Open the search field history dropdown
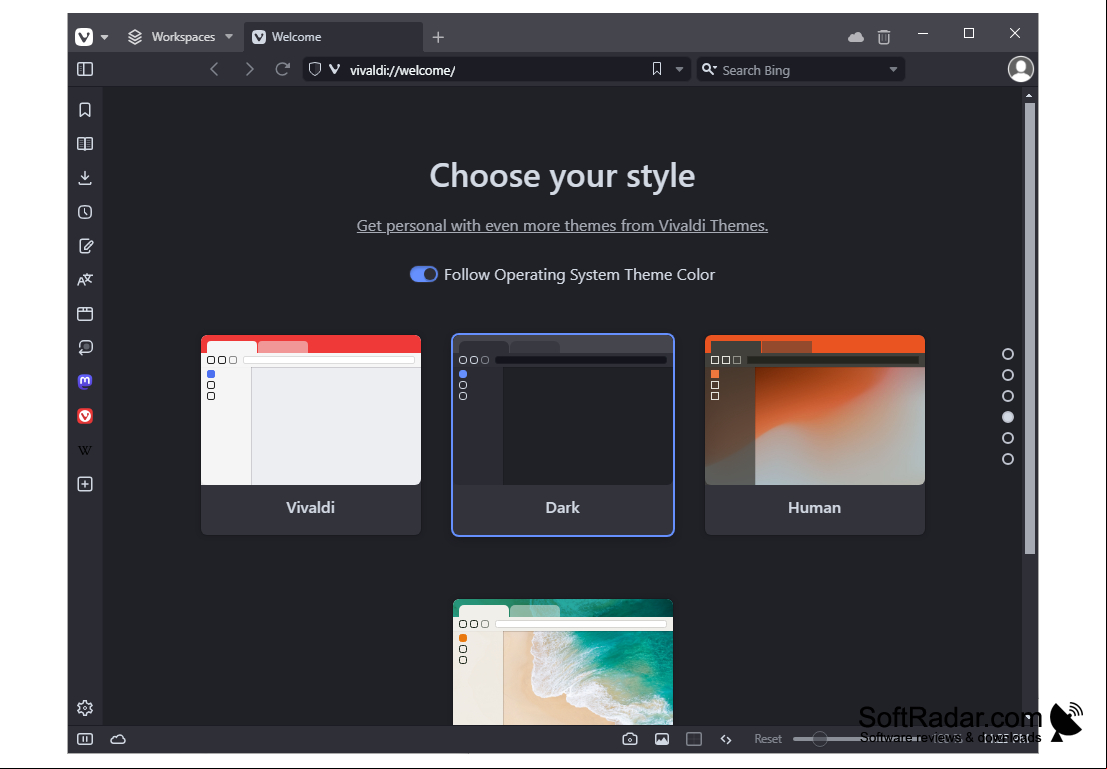The image size is (1107, 769). 893,69
